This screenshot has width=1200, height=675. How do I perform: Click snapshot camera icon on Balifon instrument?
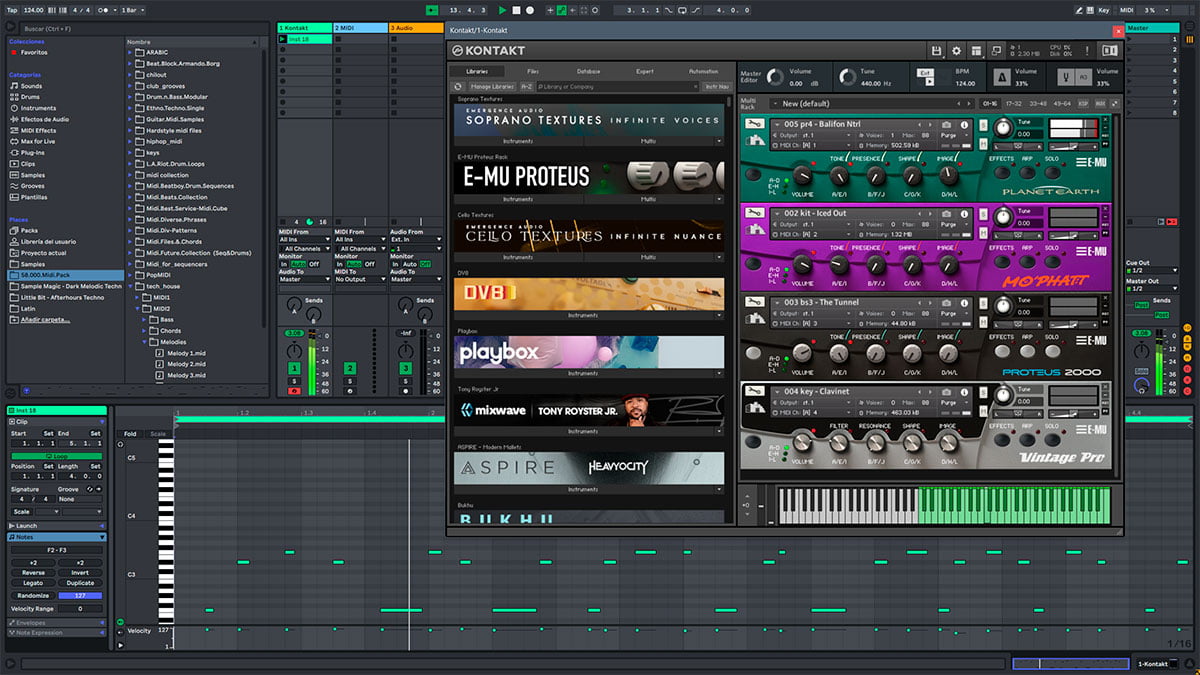pos(946,125)
